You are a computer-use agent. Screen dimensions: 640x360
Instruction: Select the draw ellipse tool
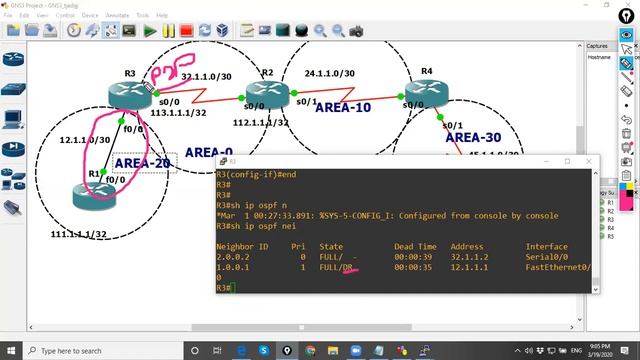coord(301,31)
